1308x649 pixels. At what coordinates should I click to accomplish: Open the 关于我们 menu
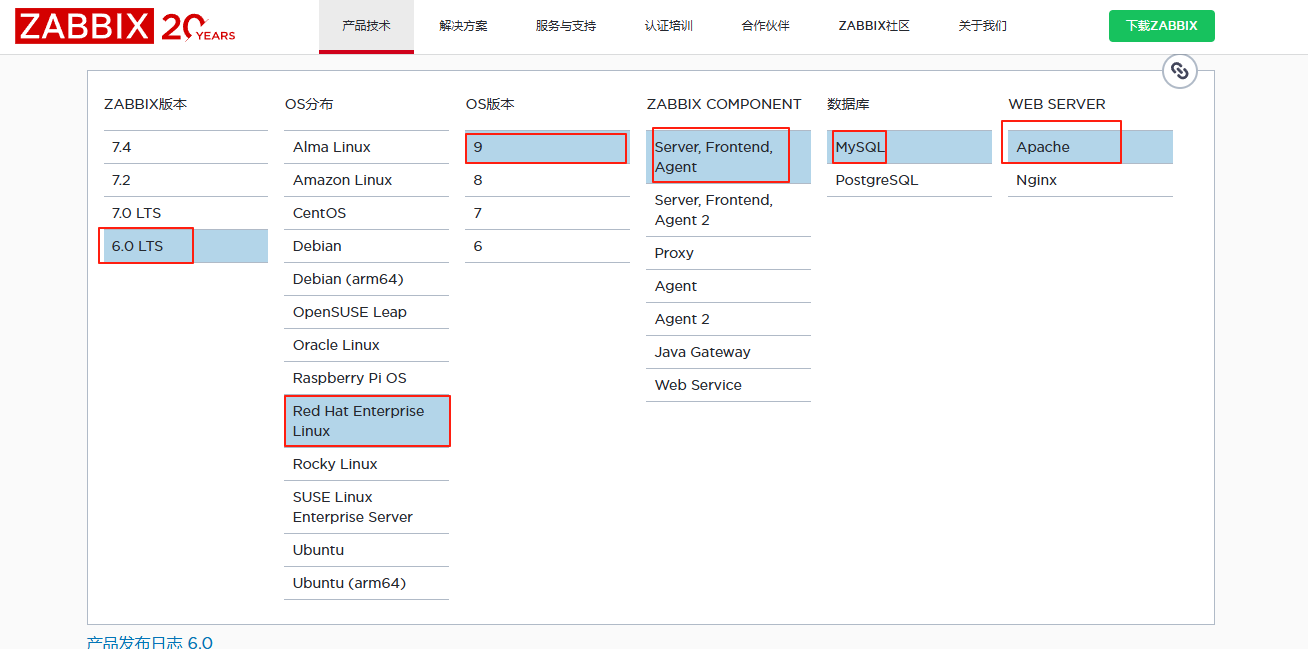[x=983, y=26]
